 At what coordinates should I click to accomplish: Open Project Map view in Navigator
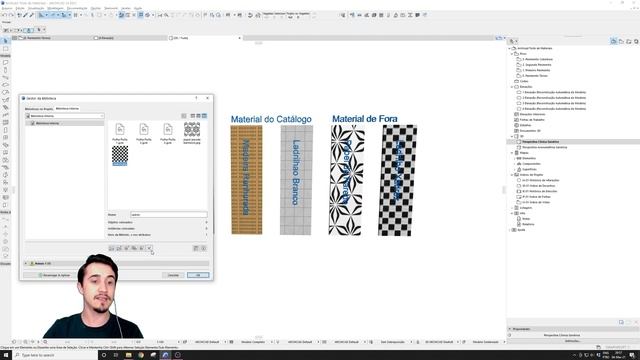tap(613, 41)
